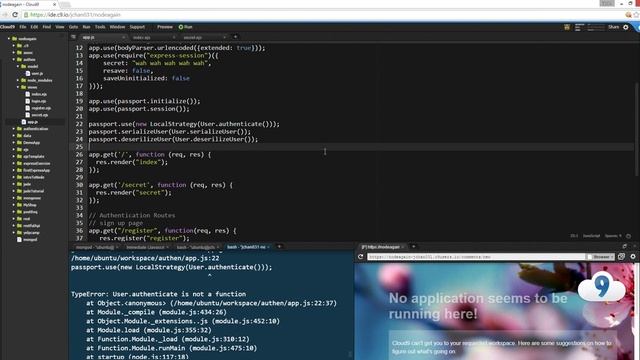Click the yellow notification icon near Share
This screenshot has height=360, width=640.
coord(567,27)
